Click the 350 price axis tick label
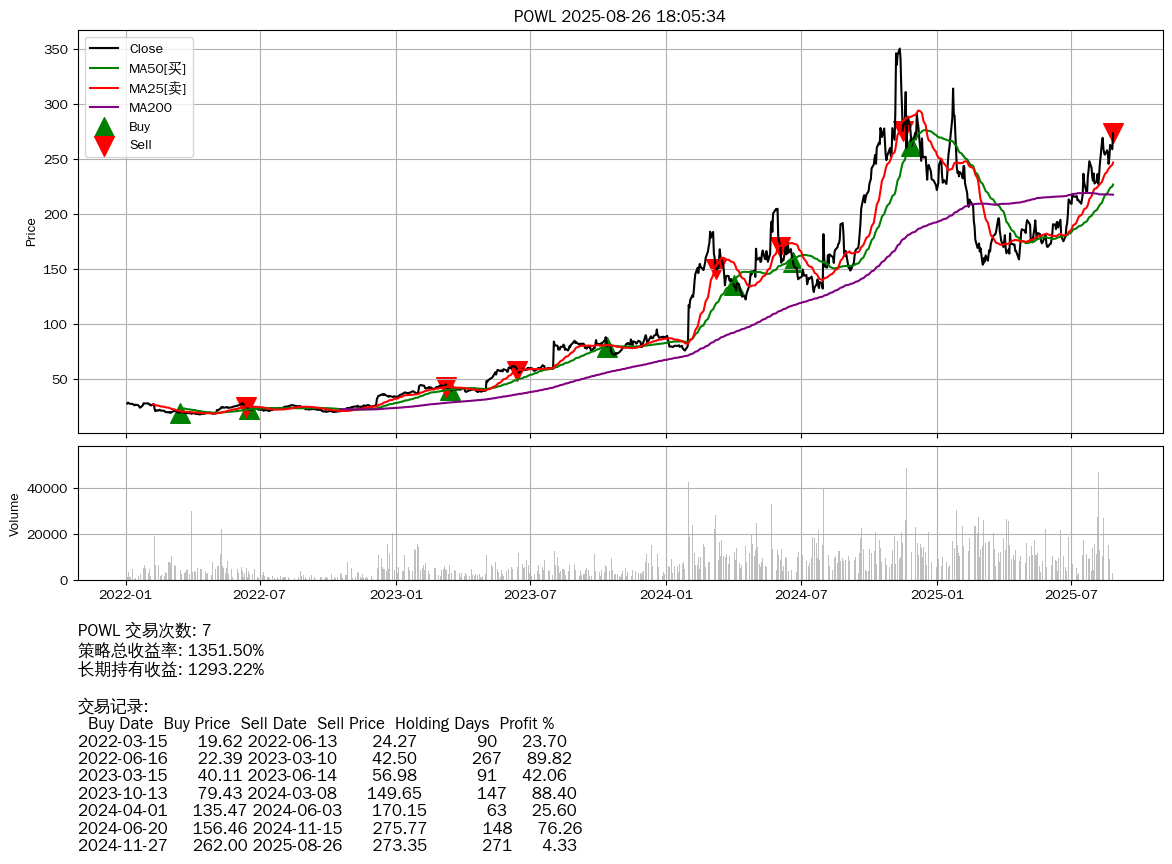The image size is (1172, 864). [57, 50]
